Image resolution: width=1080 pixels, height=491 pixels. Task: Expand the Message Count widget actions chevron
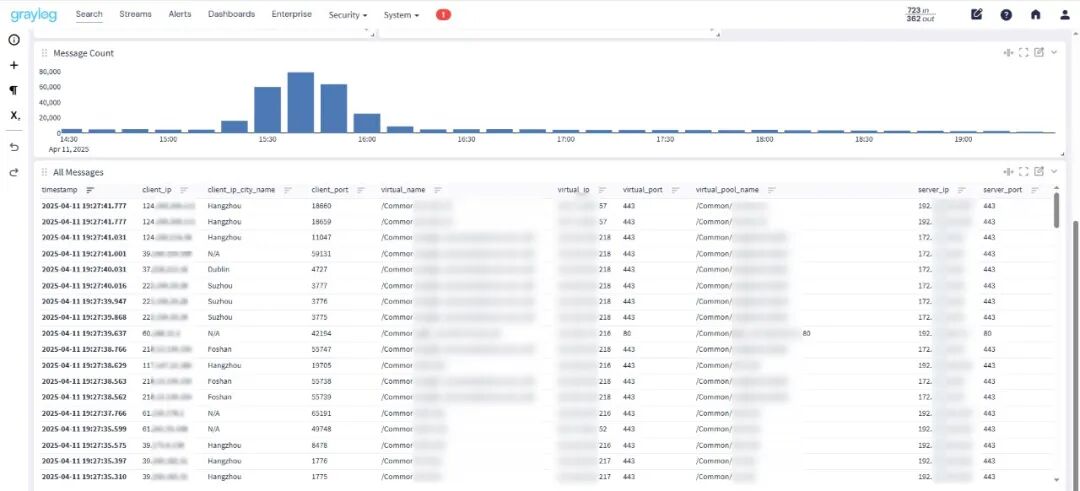pyautogui.click(x=1054, y=52)
